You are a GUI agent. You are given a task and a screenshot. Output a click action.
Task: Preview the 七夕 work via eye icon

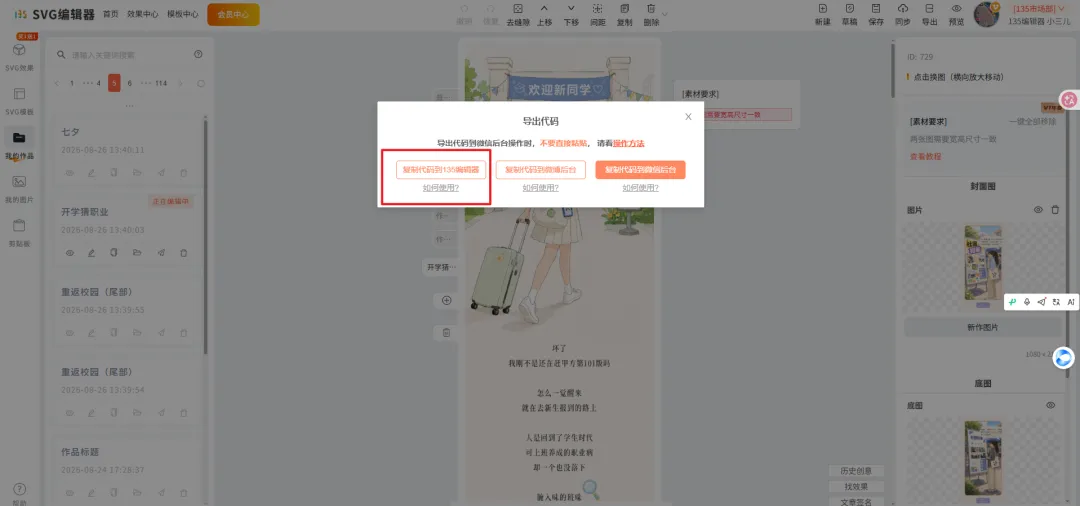pyautogui.click(x=70, y=173)
